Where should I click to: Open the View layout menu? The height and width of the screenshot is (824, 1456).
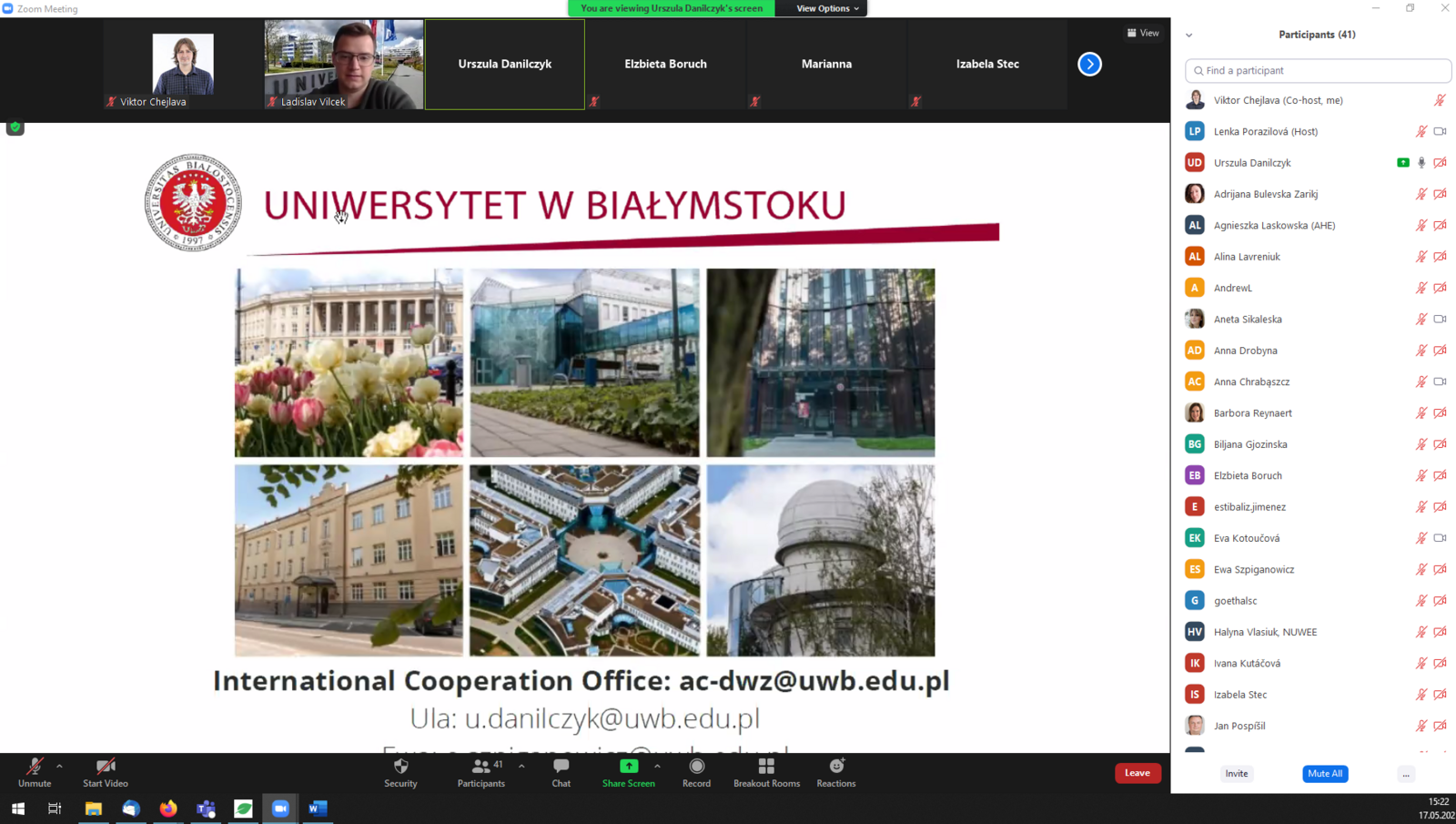(x=1143, y=33)
